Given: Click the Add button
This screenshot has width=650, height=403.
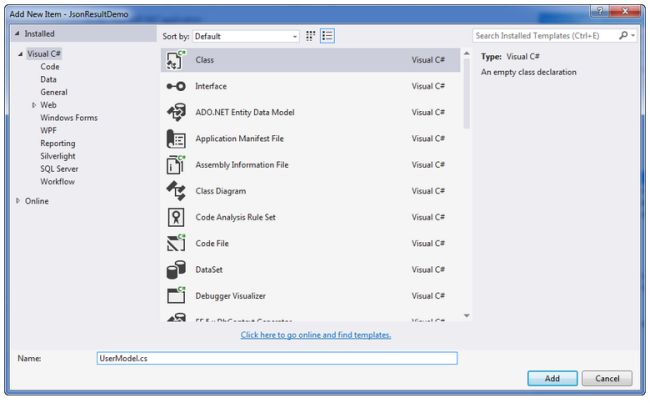Looking at the screenshot, I should pos(552,378).
